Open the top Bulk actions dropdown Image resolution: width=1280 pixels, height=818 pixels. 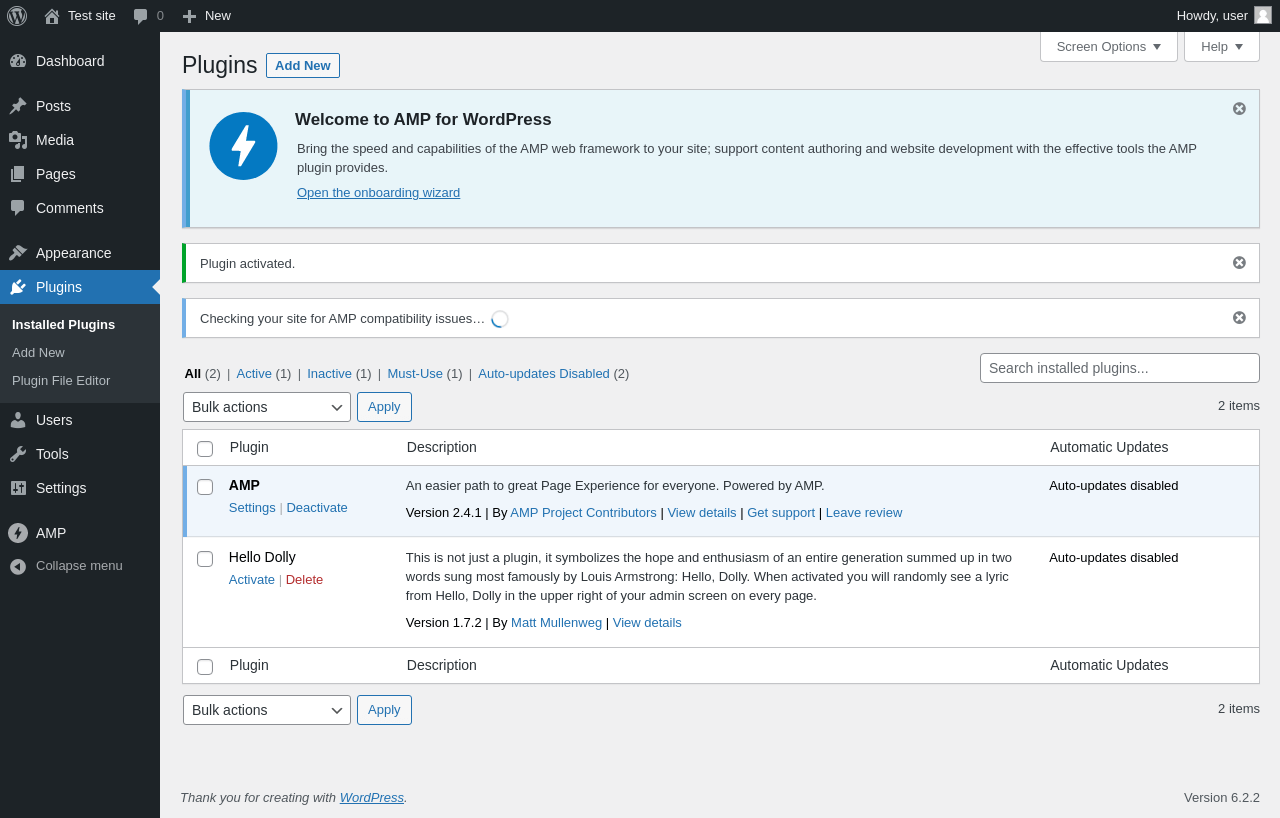point(267,407)
